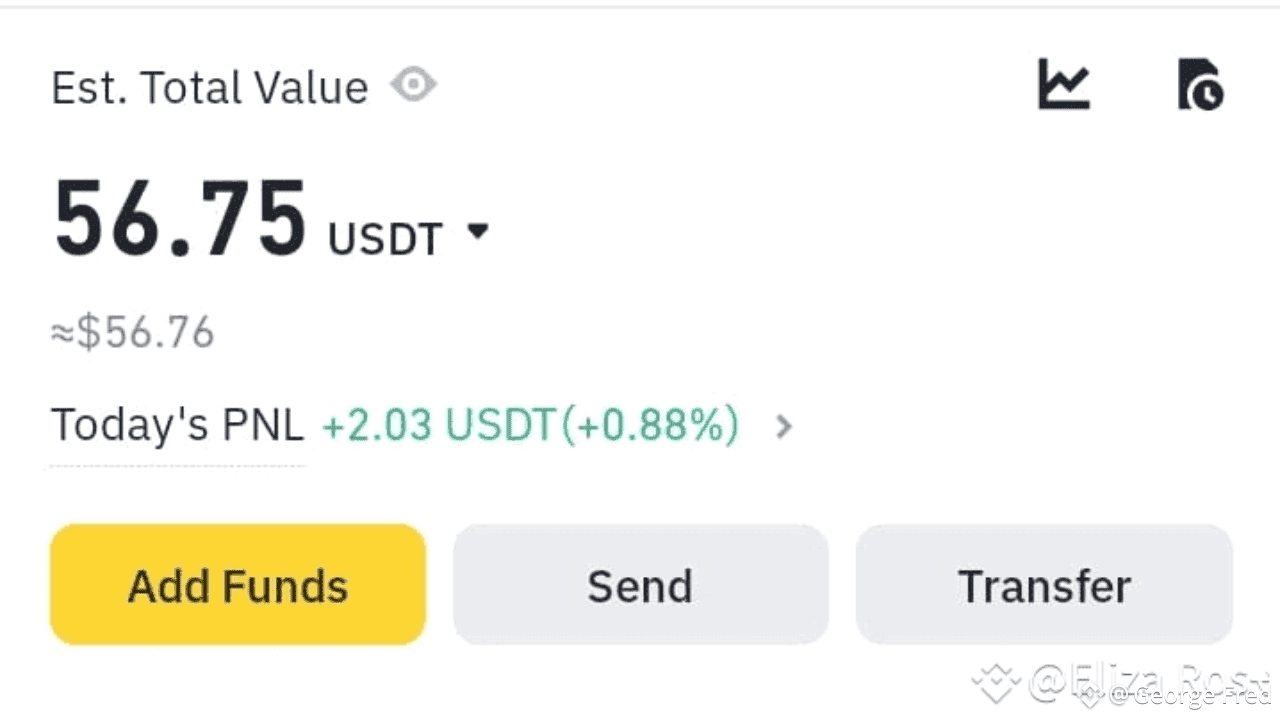This screenshot has width=1280, height=720.
Task: Open transaction history clock icon
Action: [1200, 84]
